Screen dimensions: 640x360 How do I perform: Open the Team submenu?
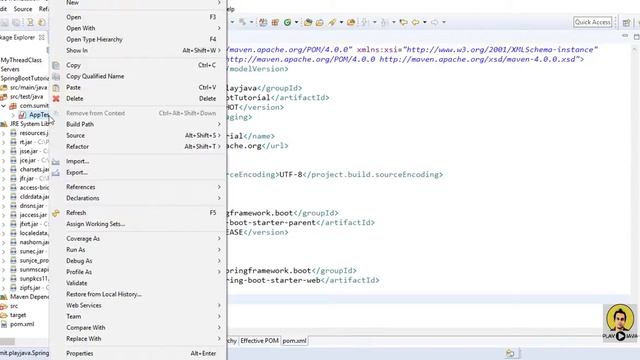pyautogui.click(x=138, y=316)
